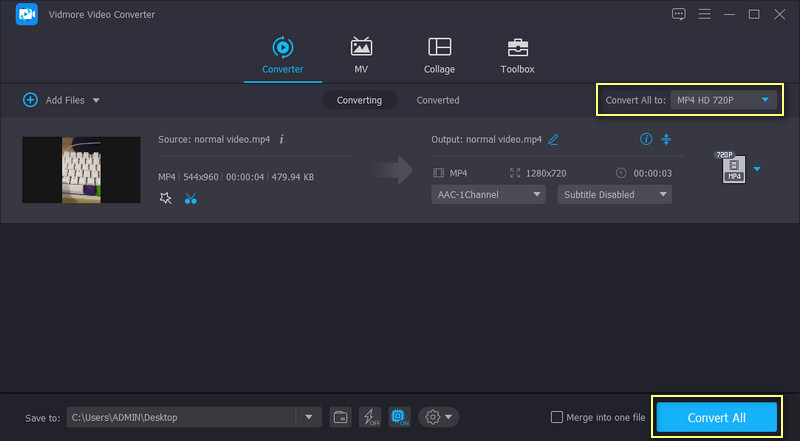Image resolution: width=800 pixels, height=441 pixels.
Task: Click the normal video thumbnail
Action: [x=81, y=170]
